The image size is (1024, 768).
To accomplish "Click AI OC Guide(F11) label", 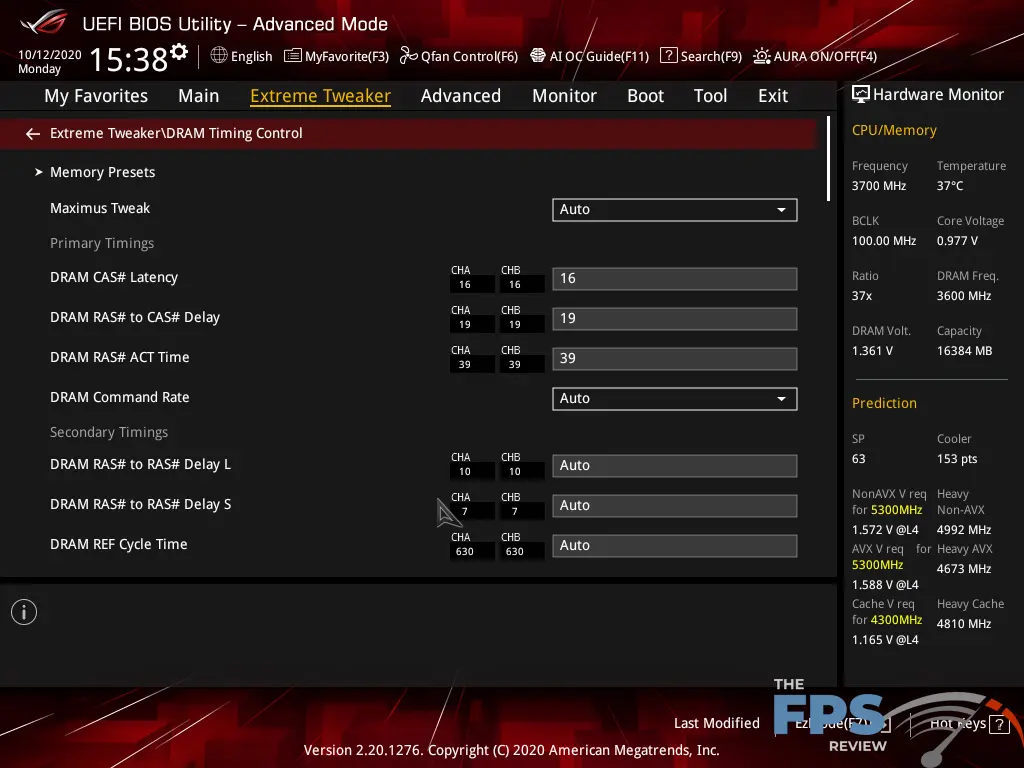I will tap(599, 56).
